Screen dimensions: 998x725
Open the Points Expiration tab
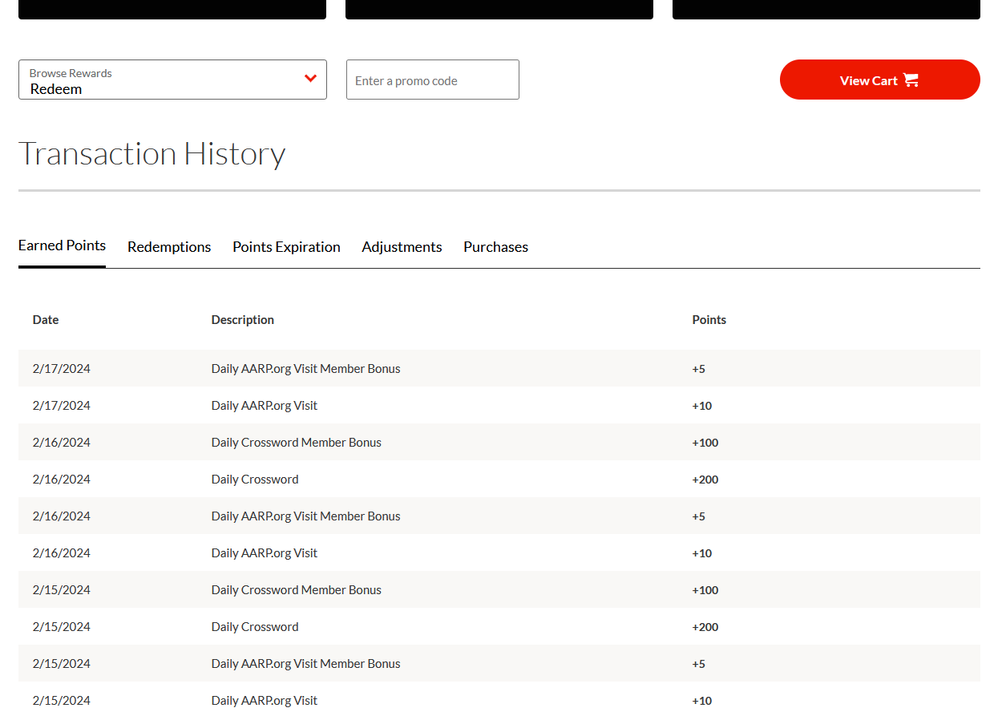coord(286,247)
